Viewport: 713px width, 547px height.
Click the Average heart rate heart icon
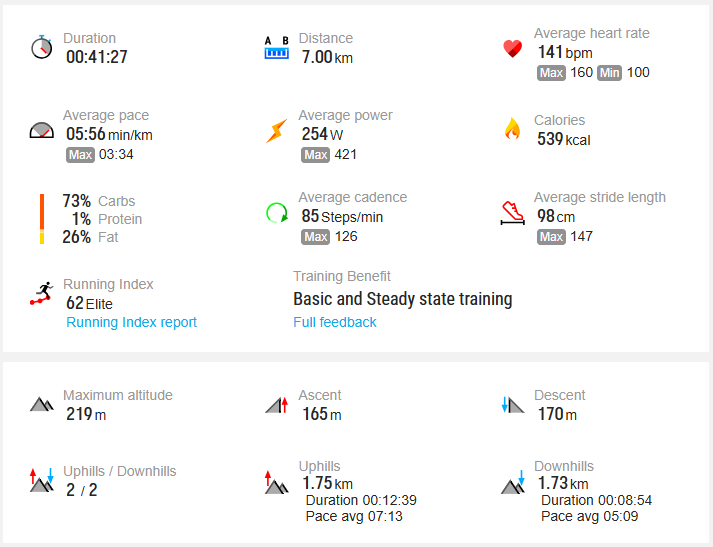point(512,49)
